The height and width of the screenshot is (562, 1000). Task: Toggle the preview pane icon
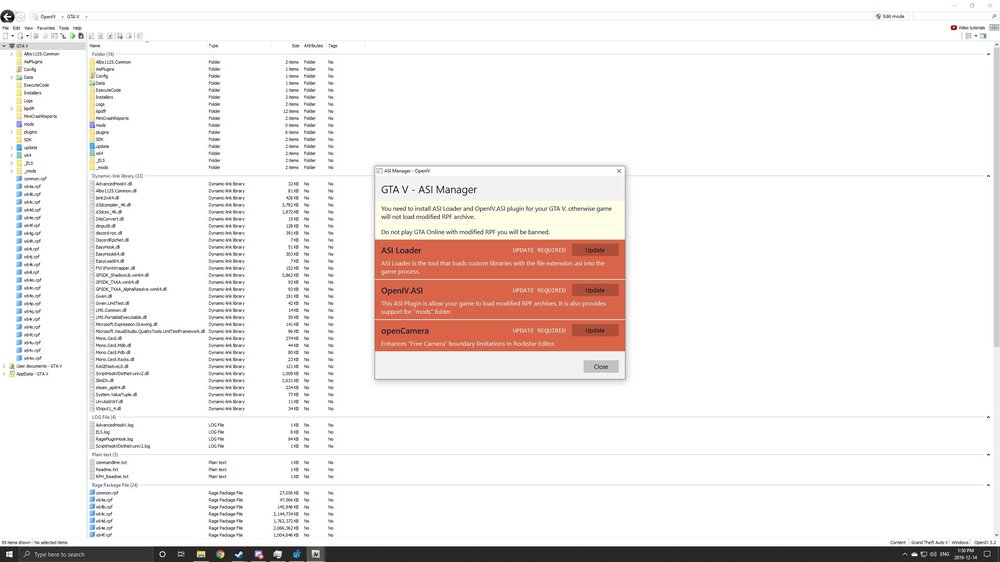coord(983,36)
